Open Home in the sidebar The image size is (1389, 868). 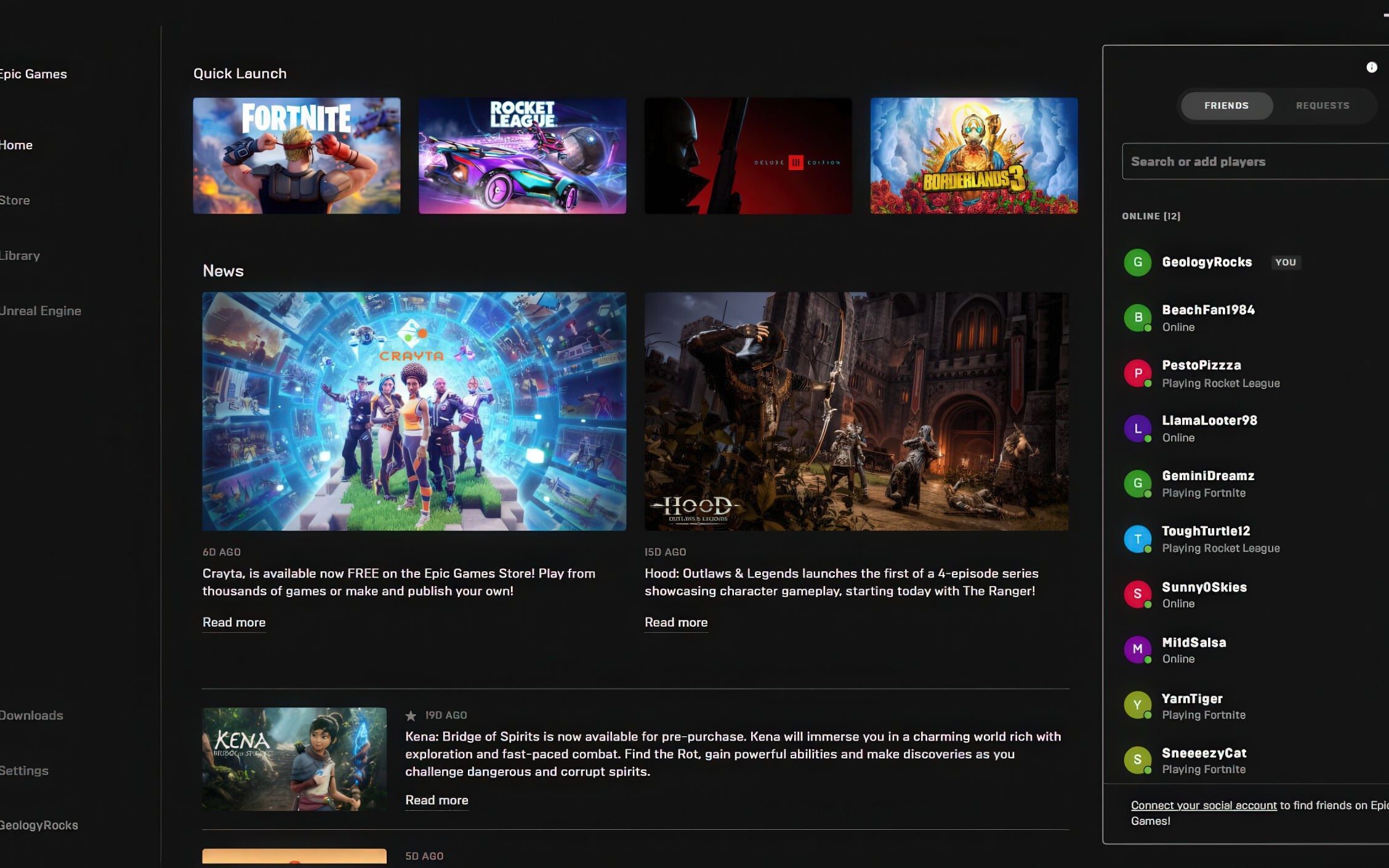pos(16,145)
